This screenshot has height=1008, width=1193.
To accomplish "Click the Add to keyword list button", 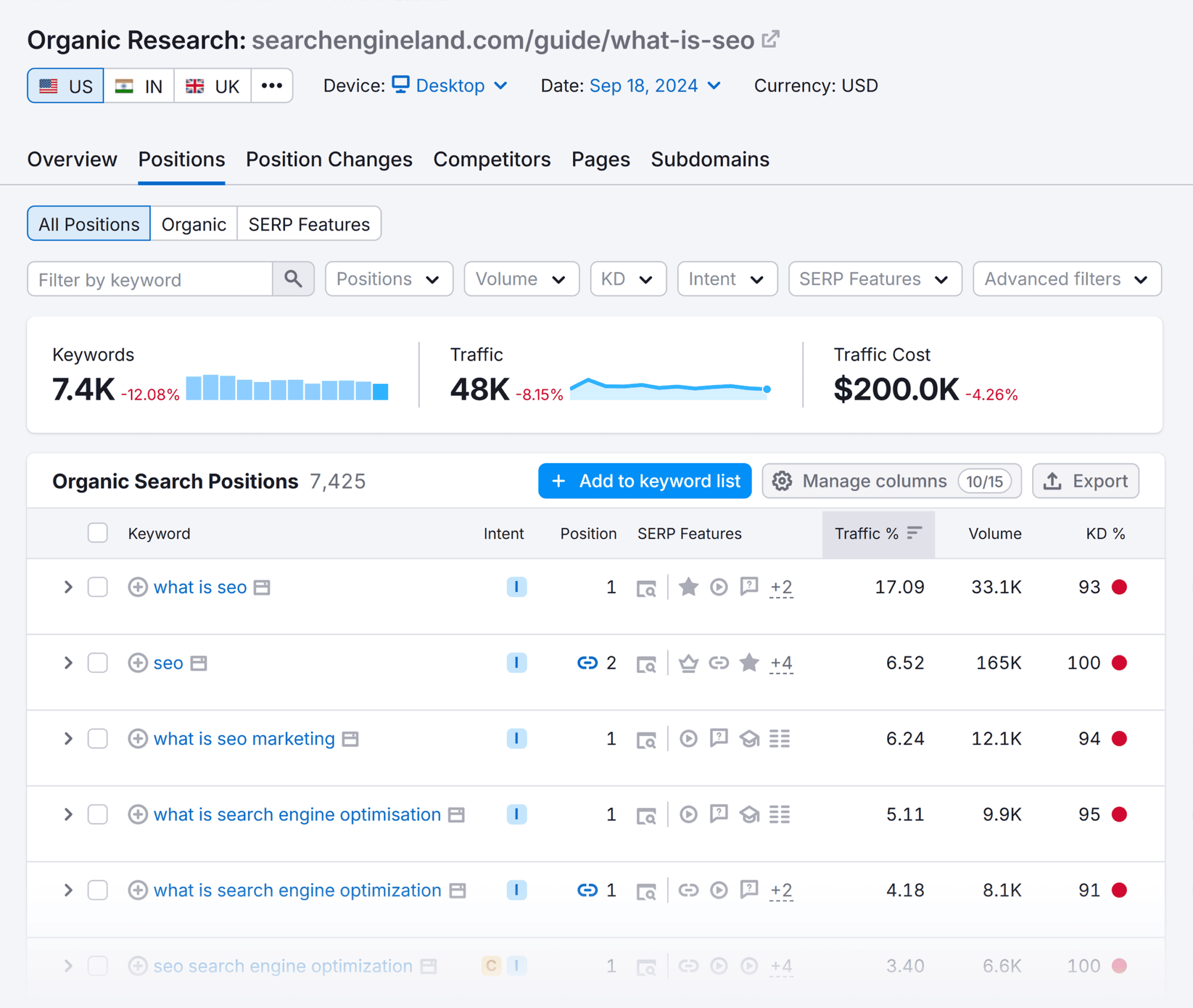I will pyautogui.click(x=644, y=481).
